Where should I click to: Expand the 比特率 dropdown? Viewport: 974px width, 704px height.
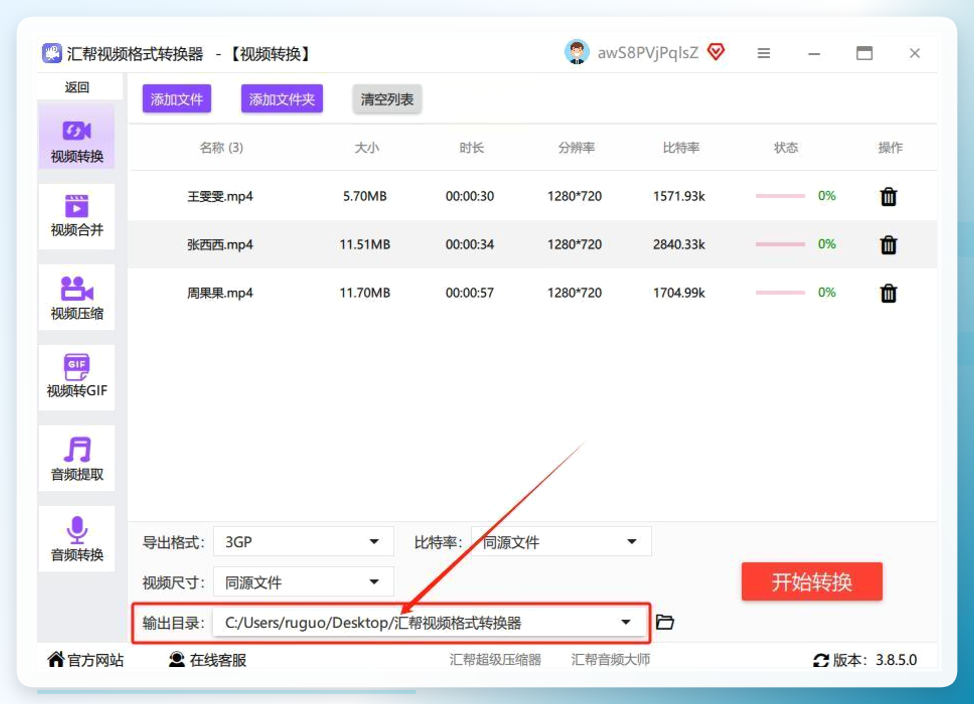[561, 542]
